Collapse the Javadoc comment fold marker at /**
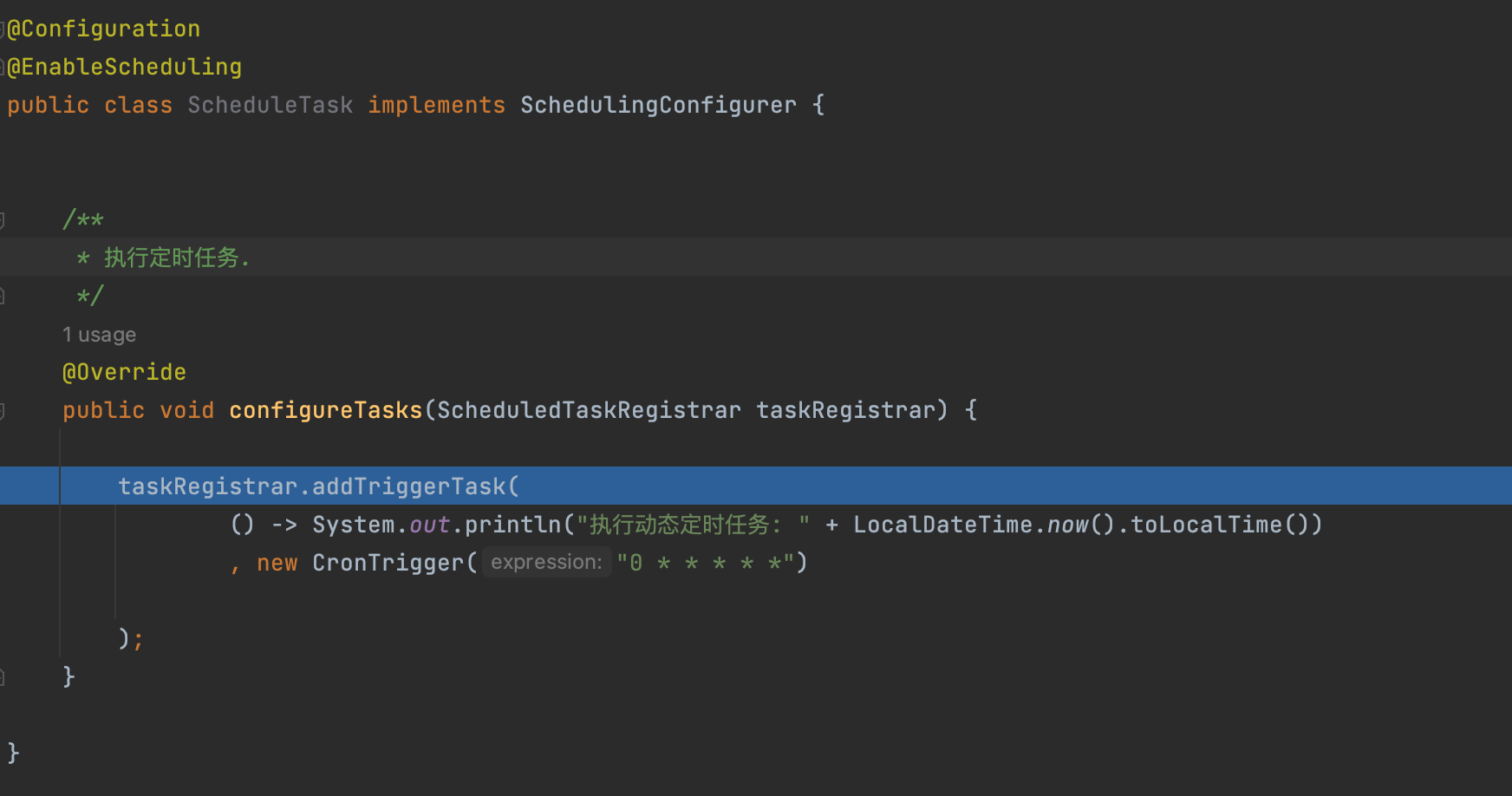The width and height of the screenshot is (1512, 796). (x=3, y=219)
